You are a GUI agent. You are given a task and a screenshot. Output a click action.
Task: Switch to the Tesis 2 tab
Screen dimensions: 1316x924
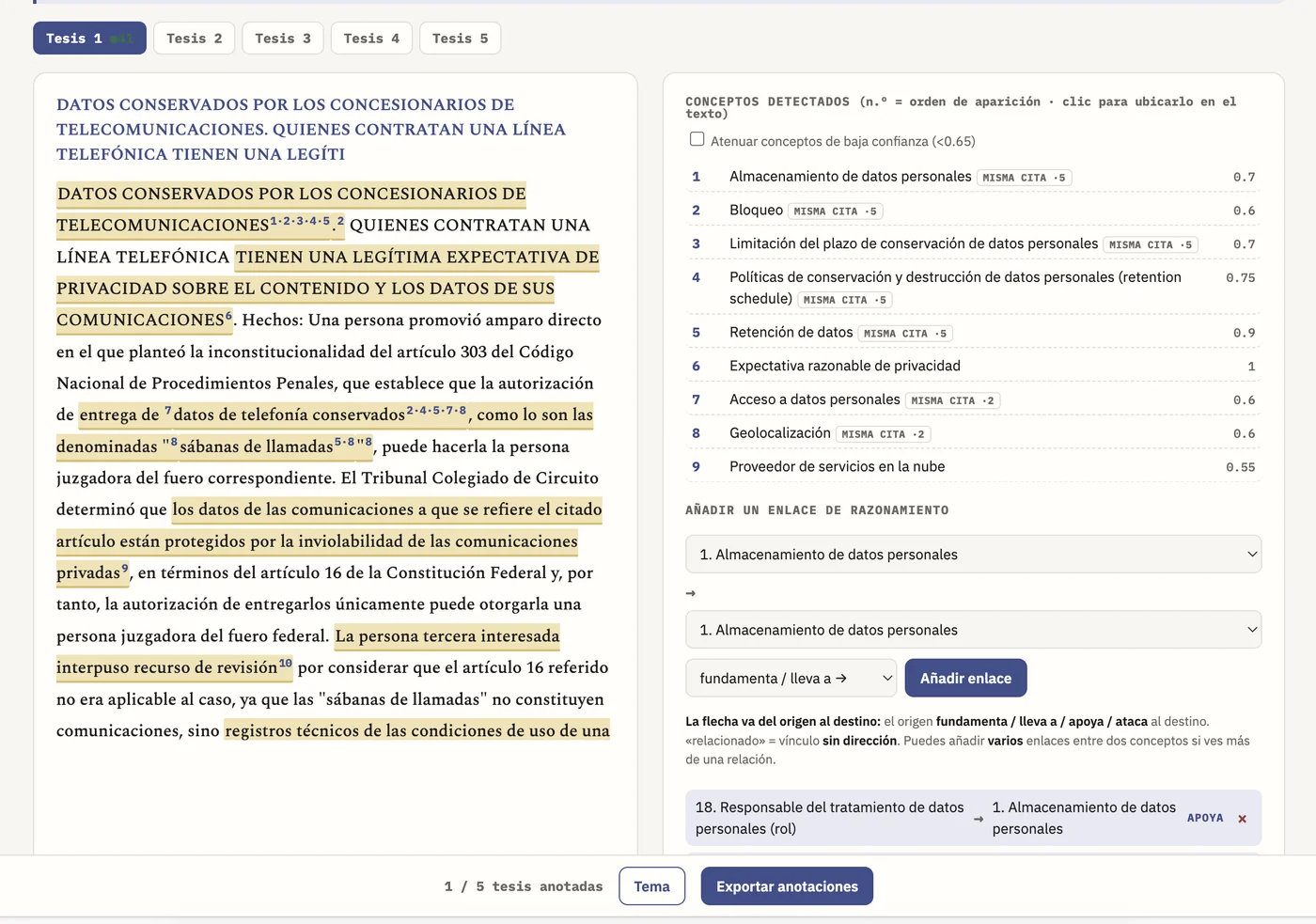click(195, 39)
